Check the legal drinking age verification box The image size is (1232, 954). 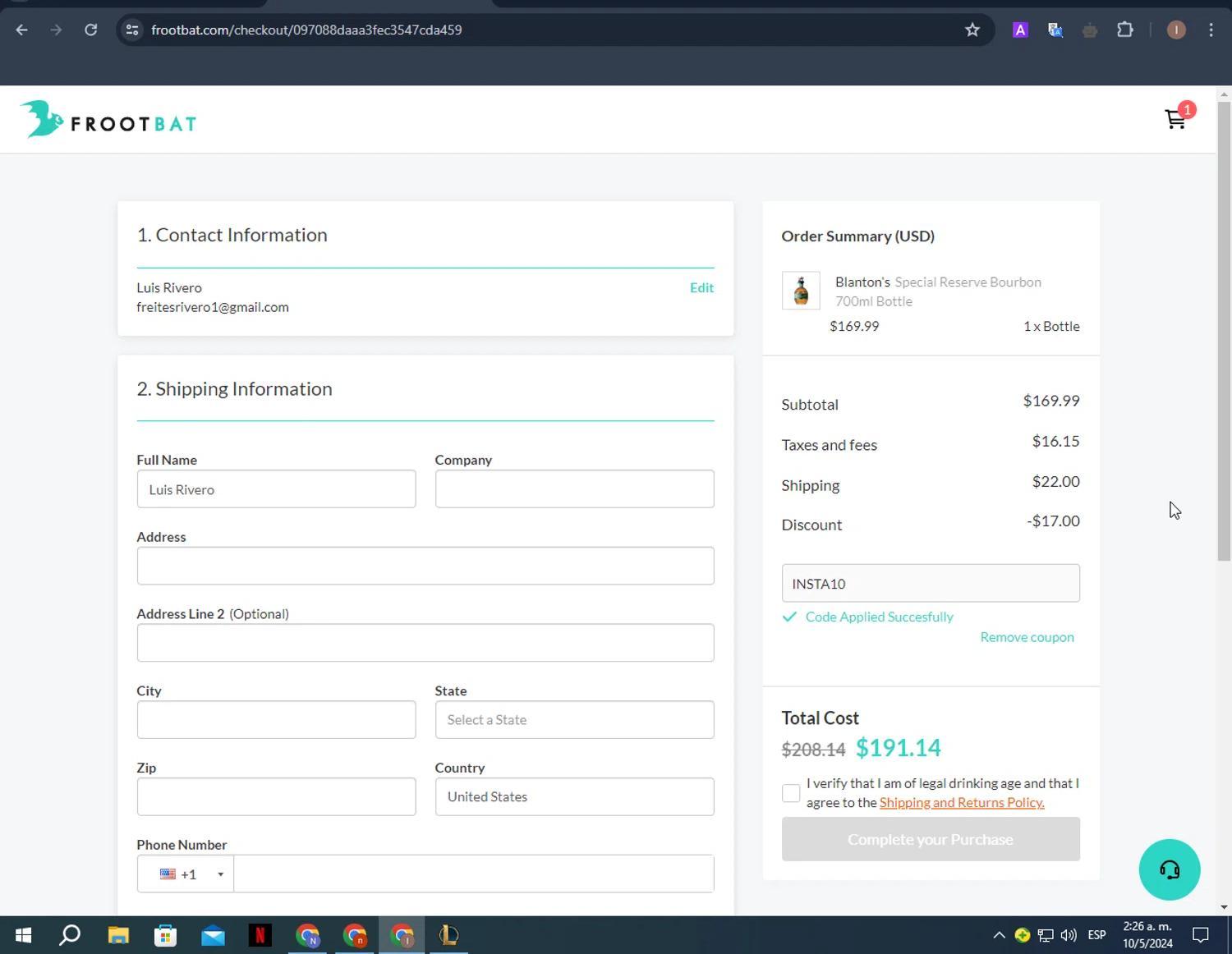click(x=791, y=793)
